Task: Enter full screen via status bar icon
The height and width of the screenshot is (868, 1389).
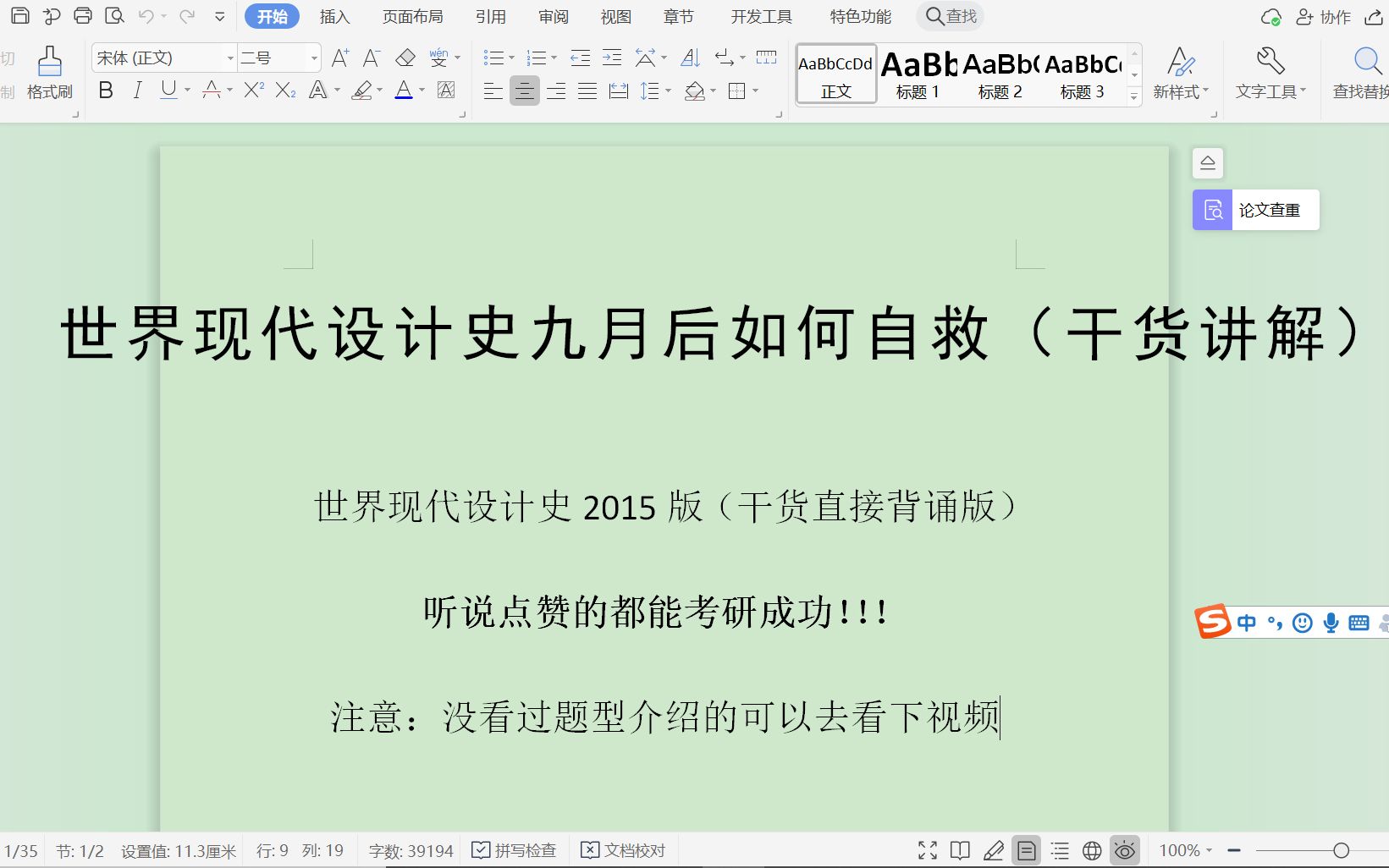Action: tap(926, 849)
